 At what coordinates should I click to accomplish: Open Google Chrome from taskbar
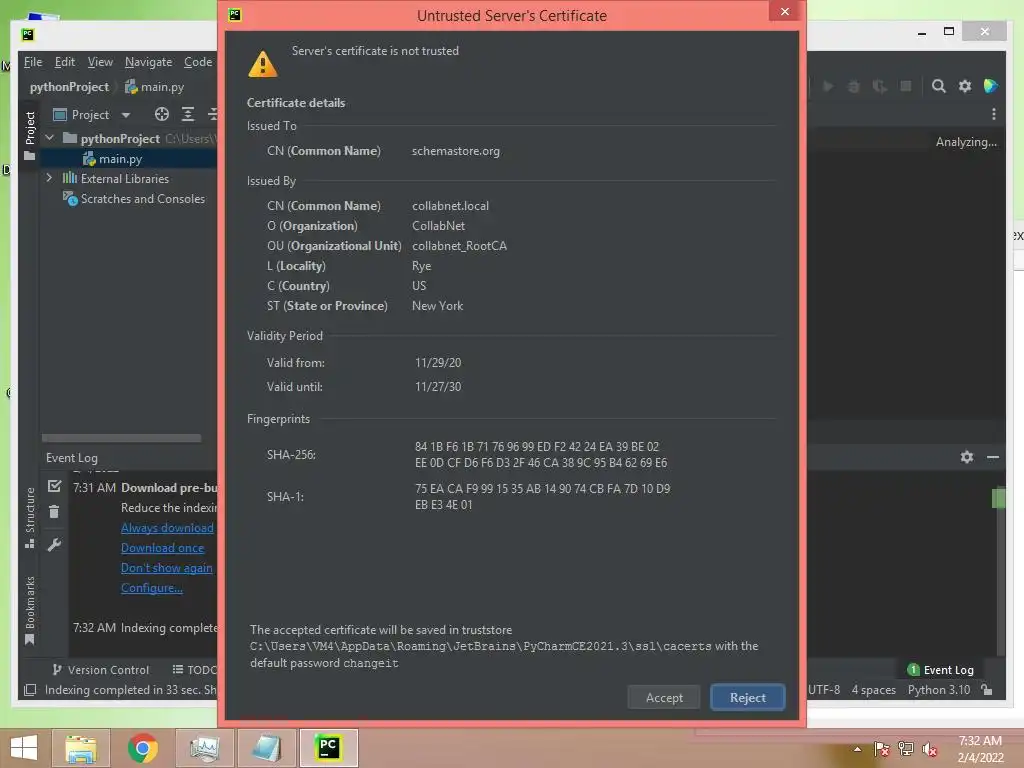pos(142,748)
